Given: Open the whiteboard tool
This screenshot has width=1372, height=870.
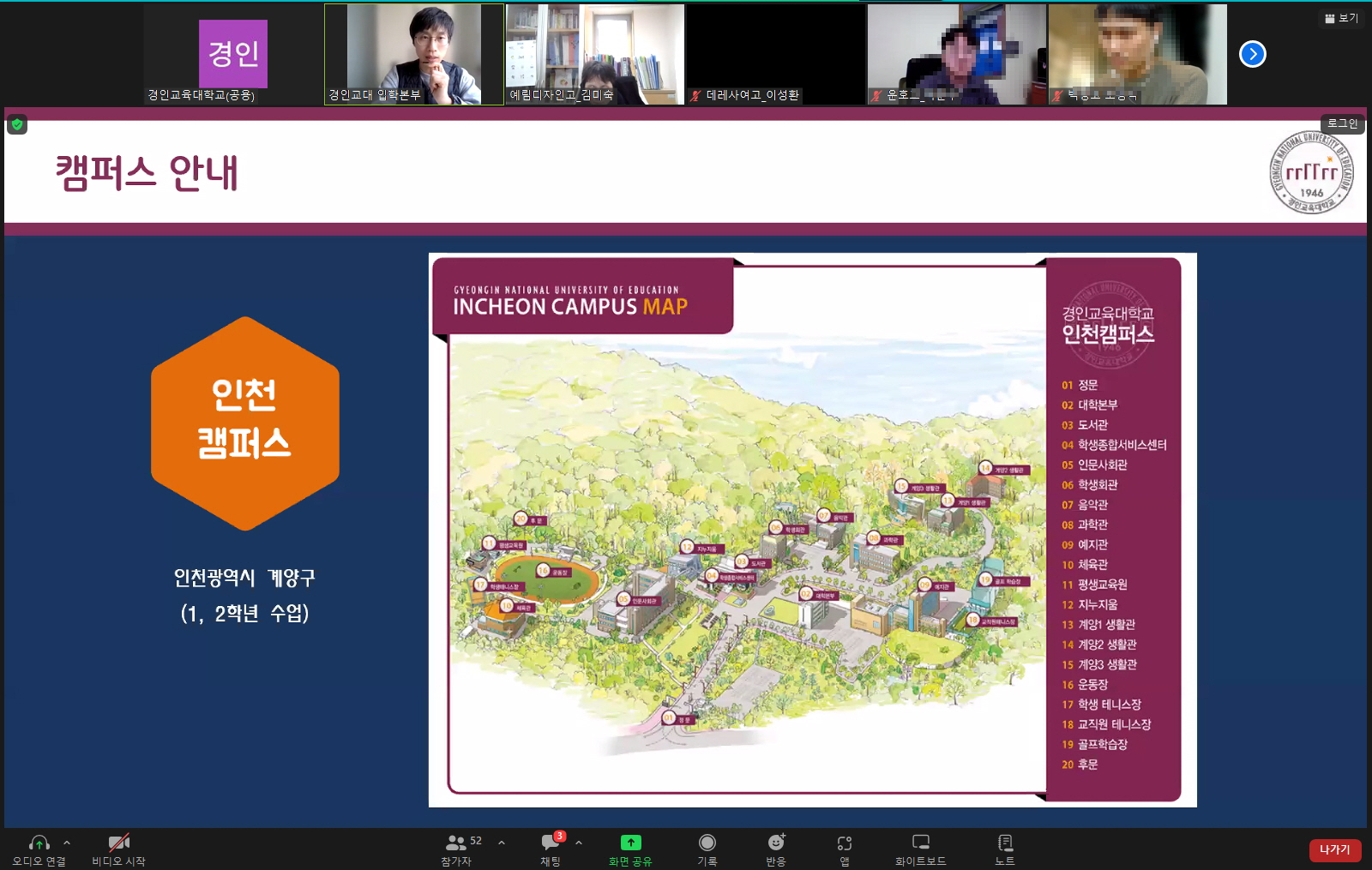Looking at the screenshot, I should 920,843.
